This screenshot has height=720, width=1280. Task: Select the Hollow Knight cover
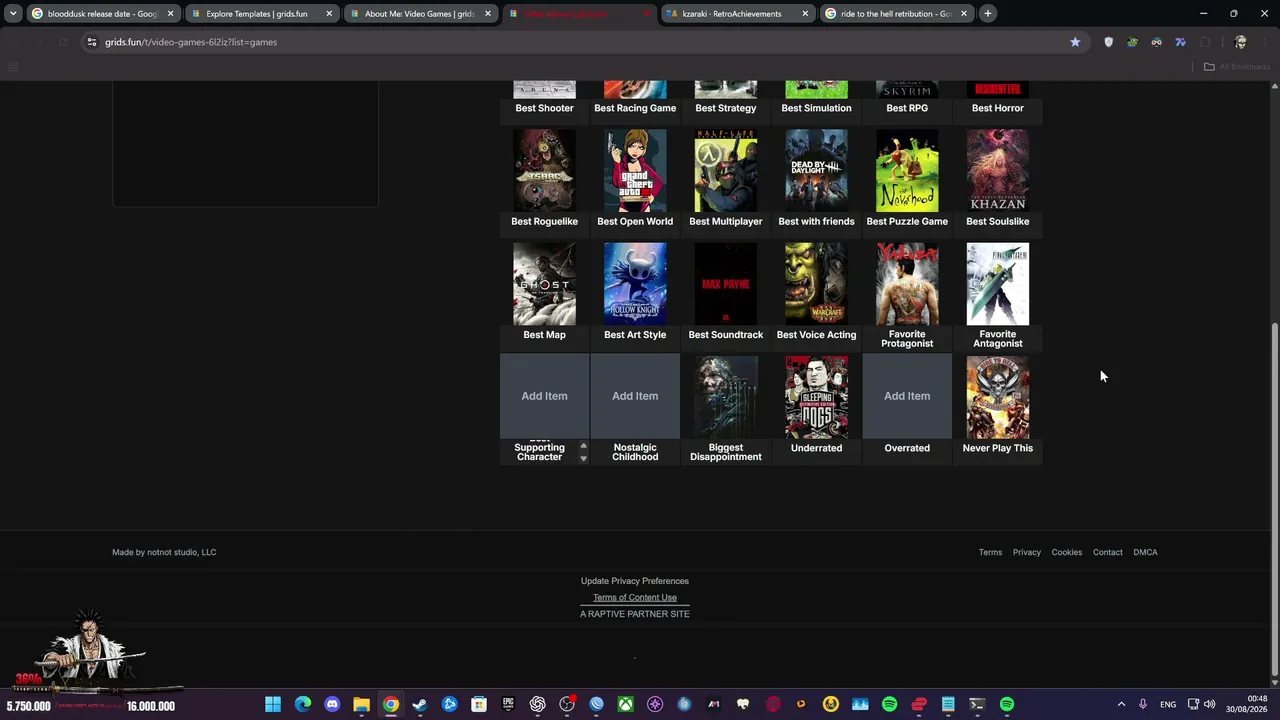pyautogui.click(x=635, y=284)
